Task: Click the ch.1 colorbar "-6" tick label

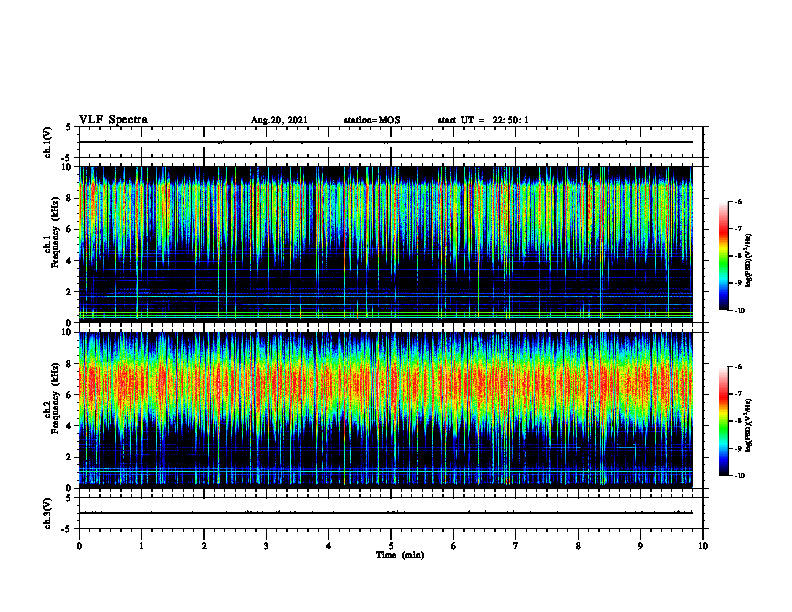Action: click(x=738, y=201)
